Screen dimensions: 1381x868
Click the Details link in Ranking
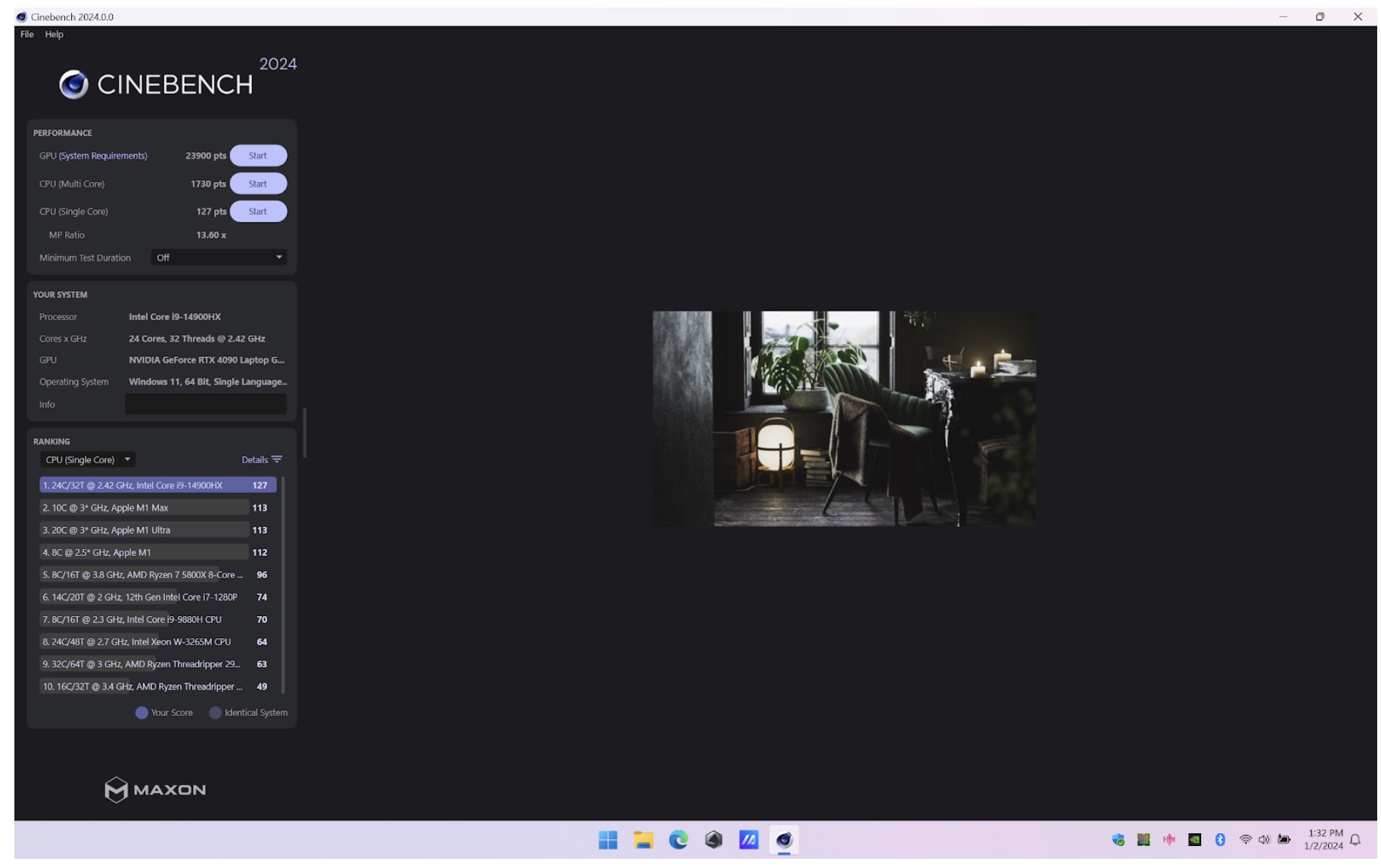click(x=255, y=460)
